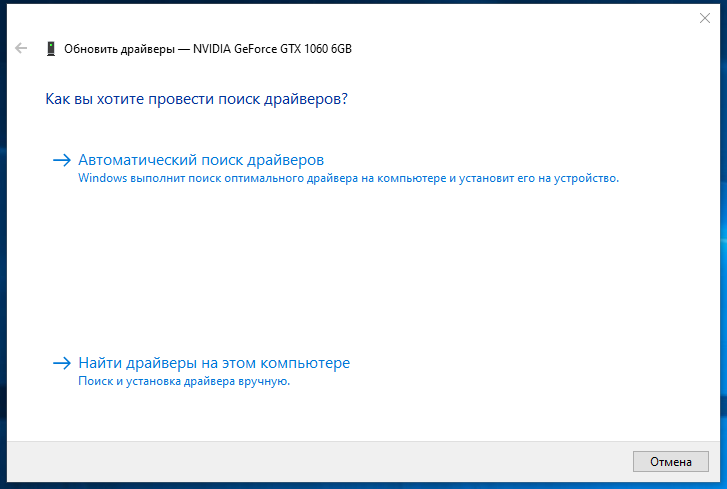Click NVIDIA GeForce GTX 1060 6GB name
Viewport: 727px width, 489px height.
point(272,49)
